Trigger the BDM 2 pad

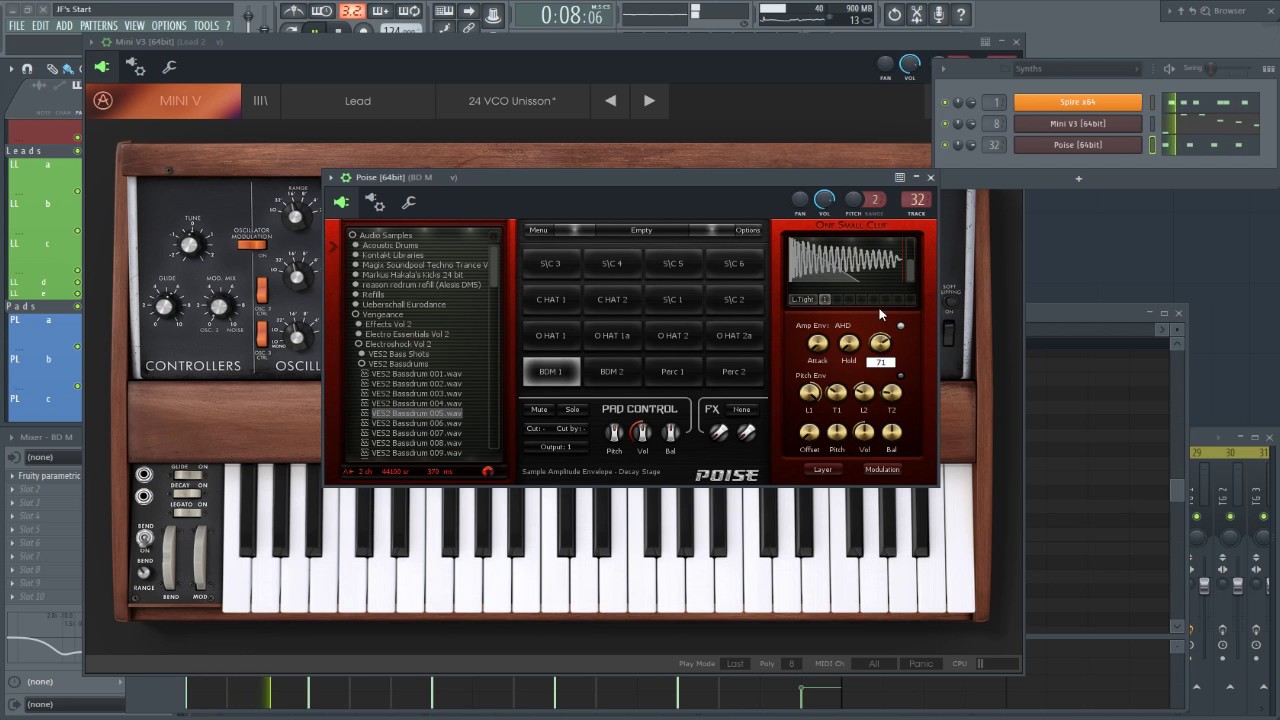612,372
